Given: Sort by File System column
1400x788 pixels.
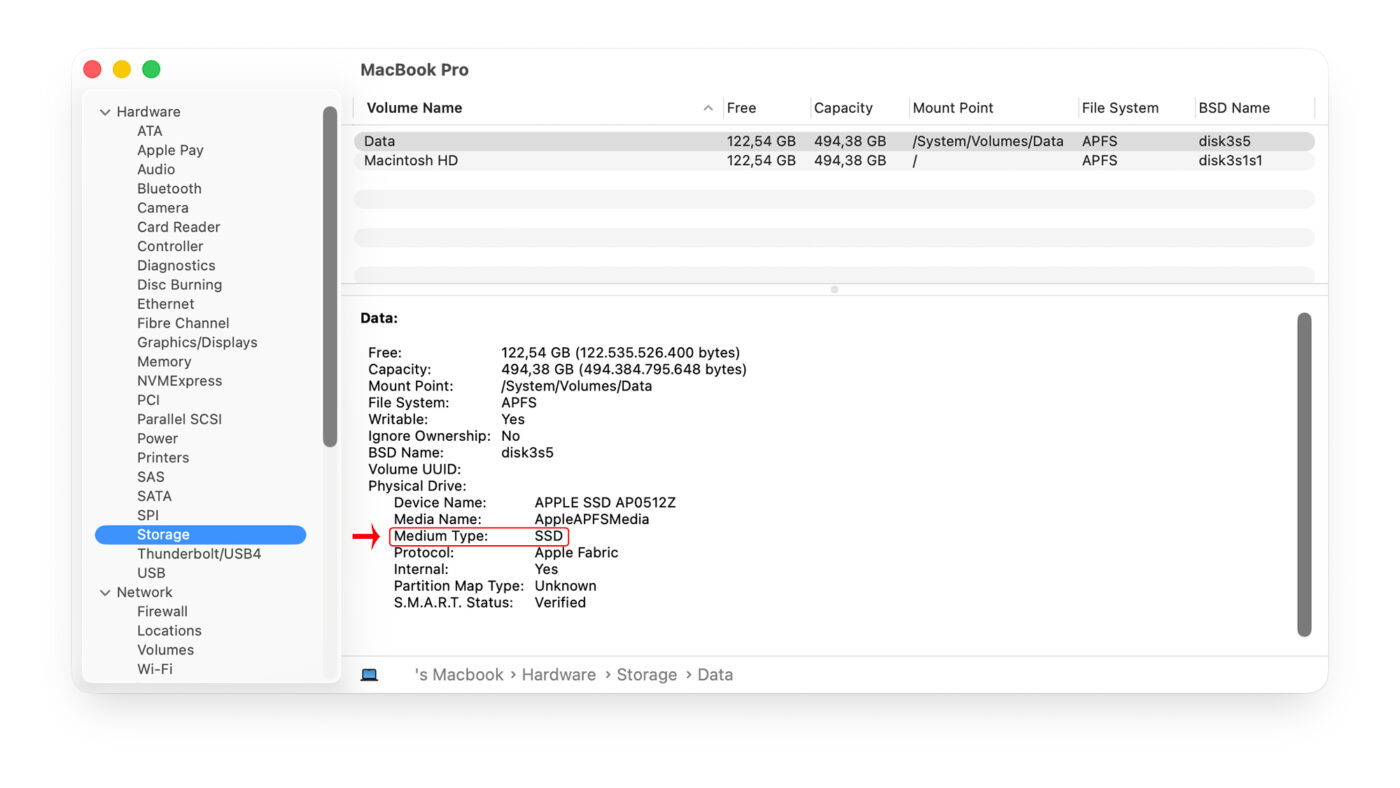Looking at the screenshot, I should (x=1119, y=108).
